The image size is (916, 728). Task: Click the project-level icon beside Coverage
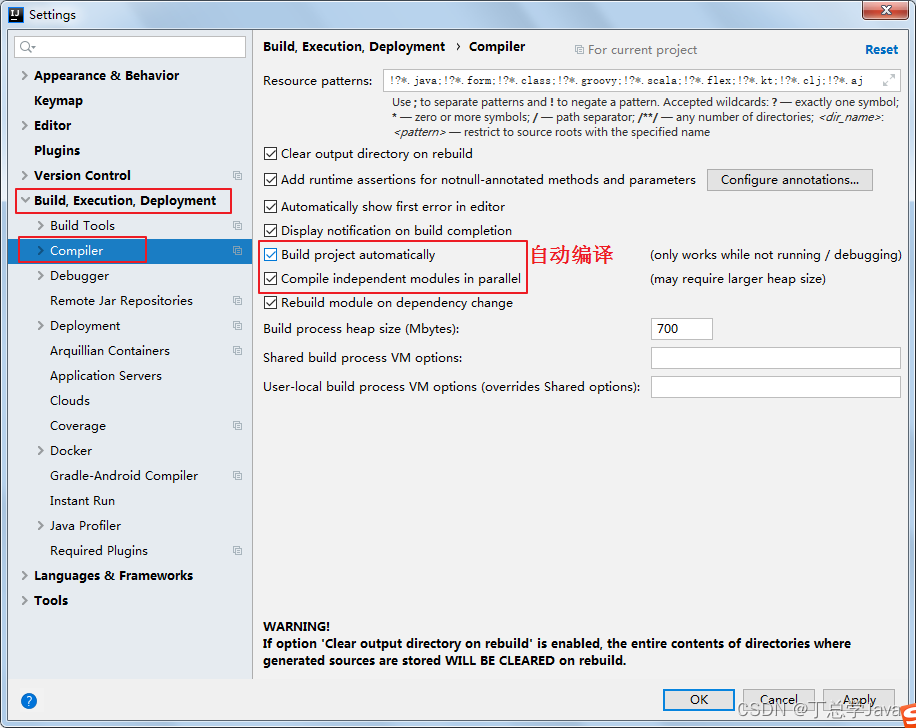point(237,425)
